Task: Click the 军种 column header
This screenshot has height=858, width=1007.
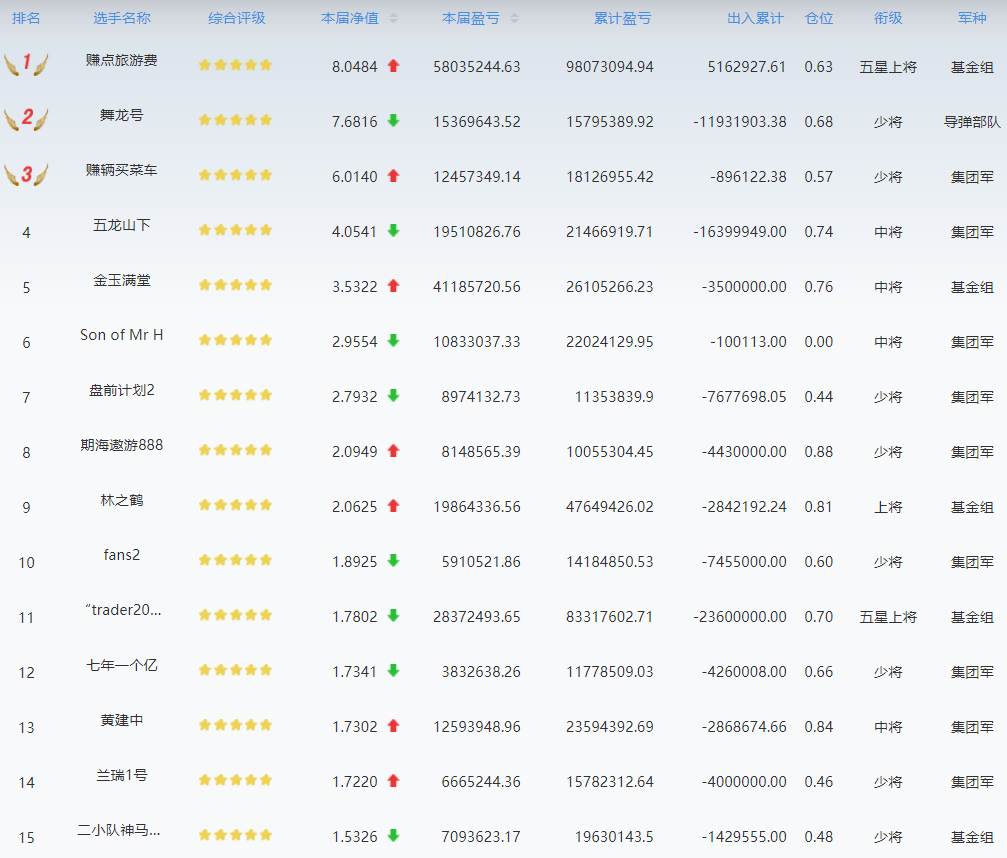Action: point(972,18)
